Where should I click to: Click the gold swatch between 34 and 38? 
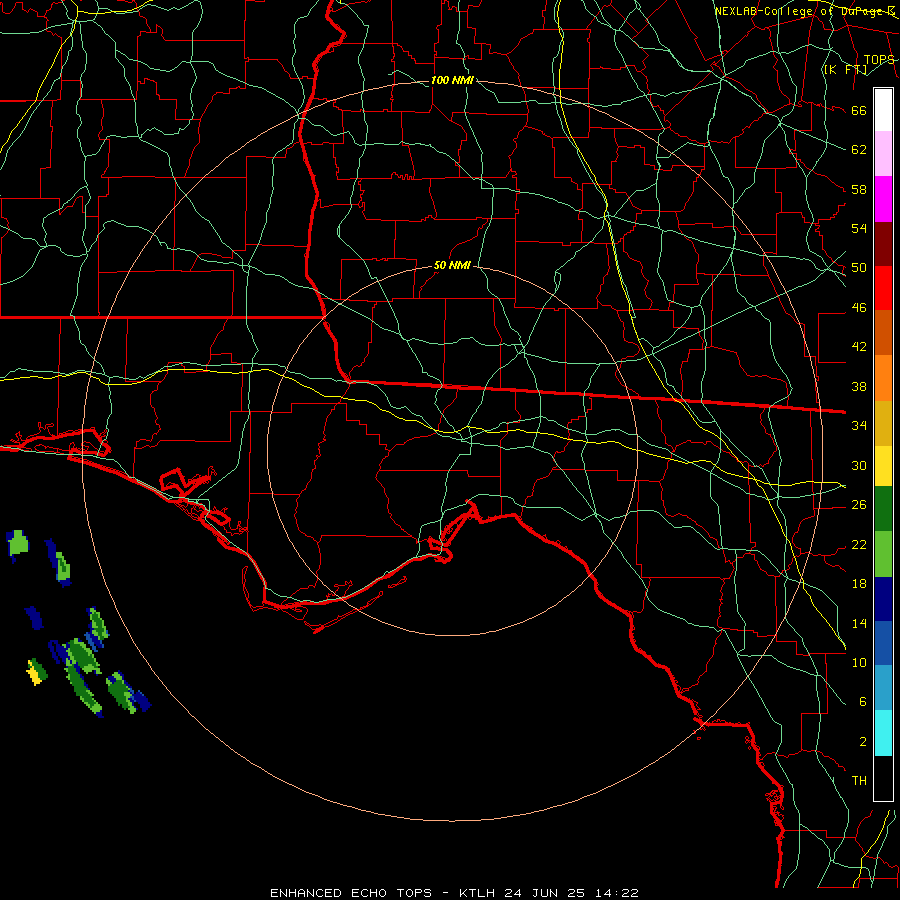[x=883, y=423]
